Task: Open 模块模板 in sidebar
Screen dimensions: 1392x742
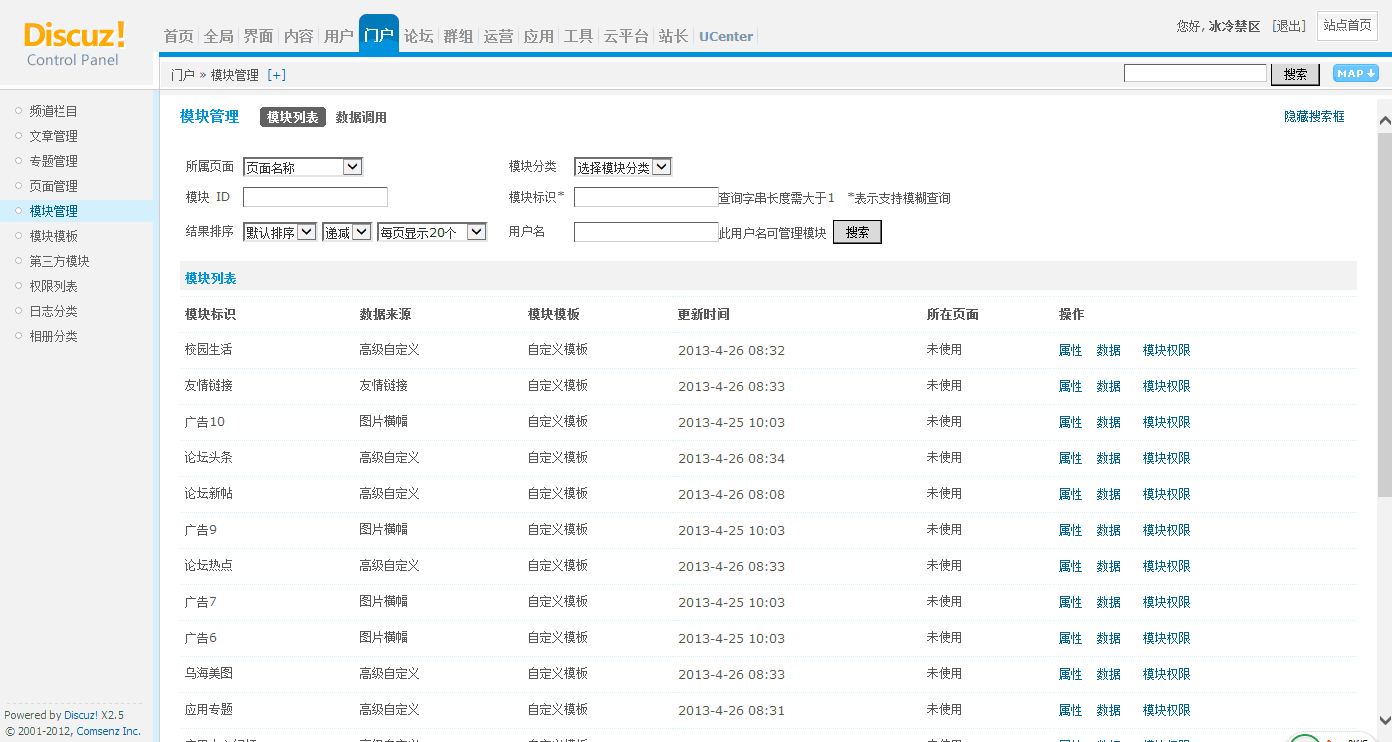Action: [x=53, y=236]
